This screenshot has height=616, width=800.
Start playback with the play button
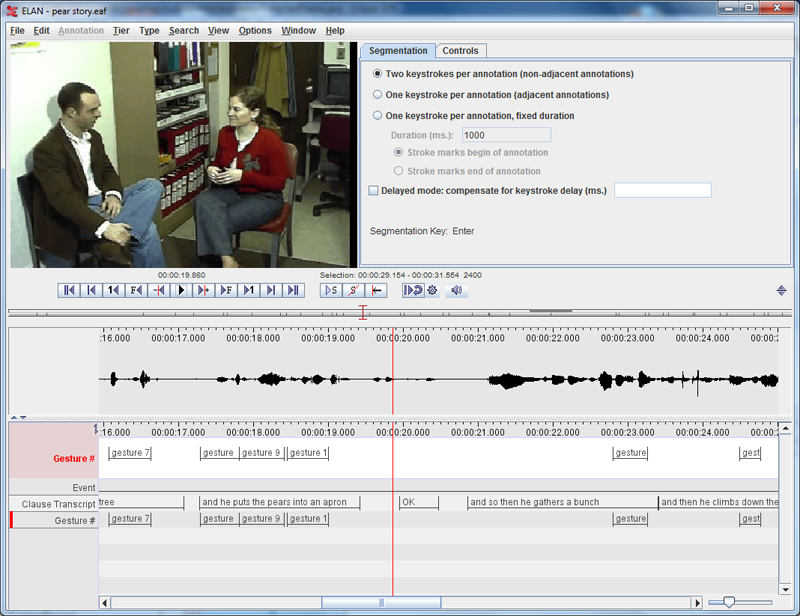181,290
